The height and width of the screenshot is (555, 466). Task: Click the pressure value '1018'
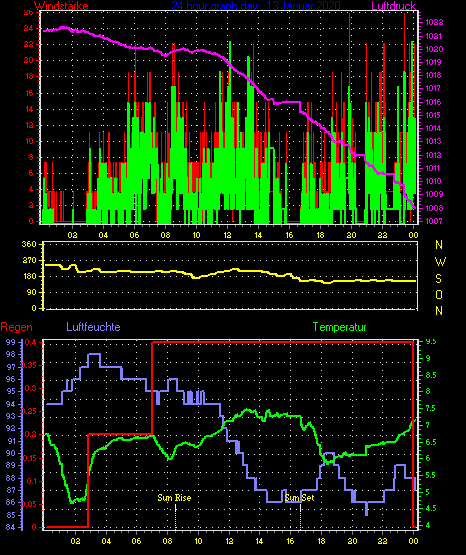(x=434, y=75)
